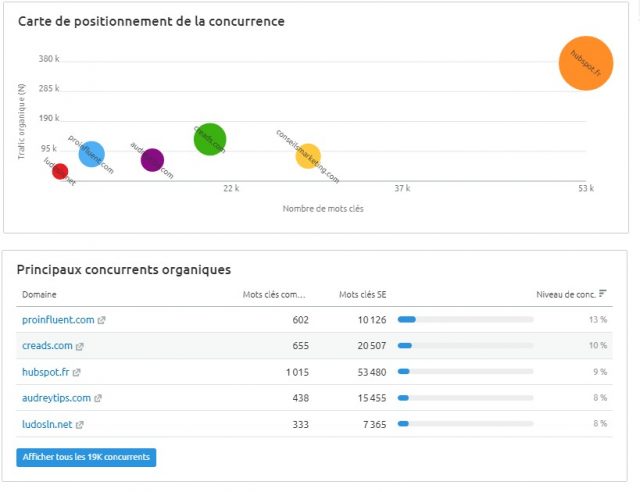Click the 53 k axis tick label
640x492 pixels.
(586, 188)
